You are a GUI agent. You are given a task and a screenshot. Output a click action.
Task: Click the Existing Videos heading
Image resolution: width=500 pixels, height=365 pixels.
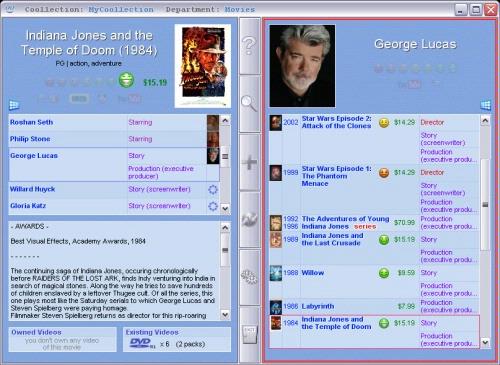point(152,332)
